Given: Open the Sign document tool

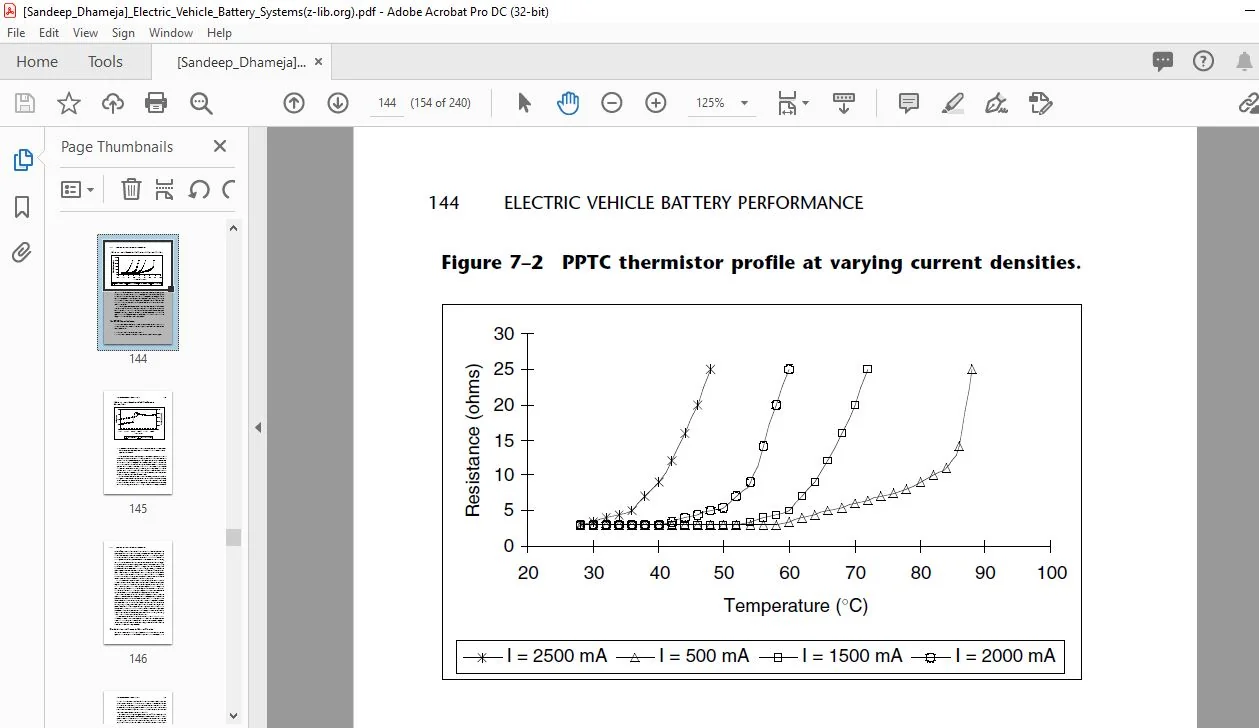Looking at the screenshot, I should 996,103.
